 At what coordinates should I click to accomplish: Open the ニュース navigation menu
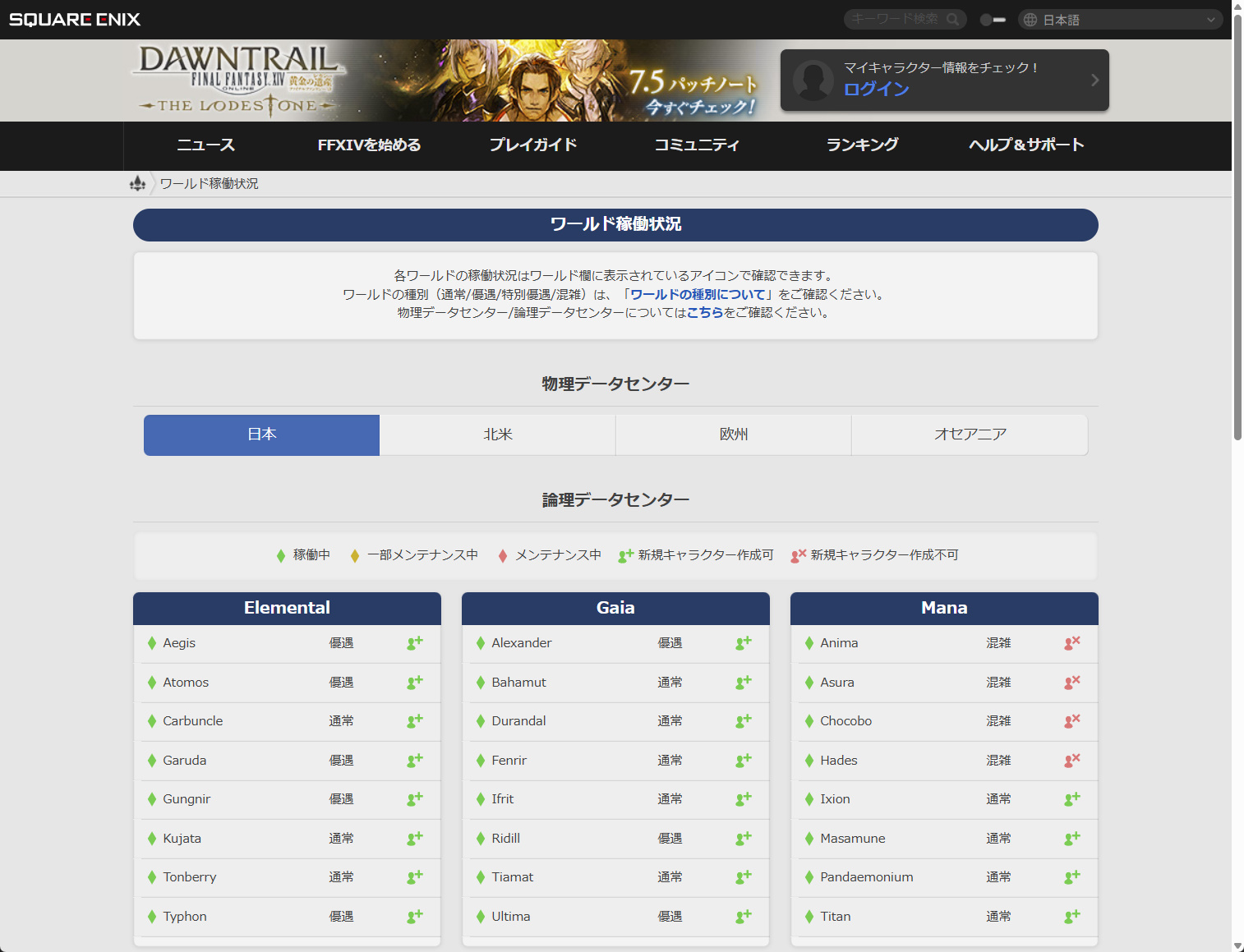tap(205, 145)
